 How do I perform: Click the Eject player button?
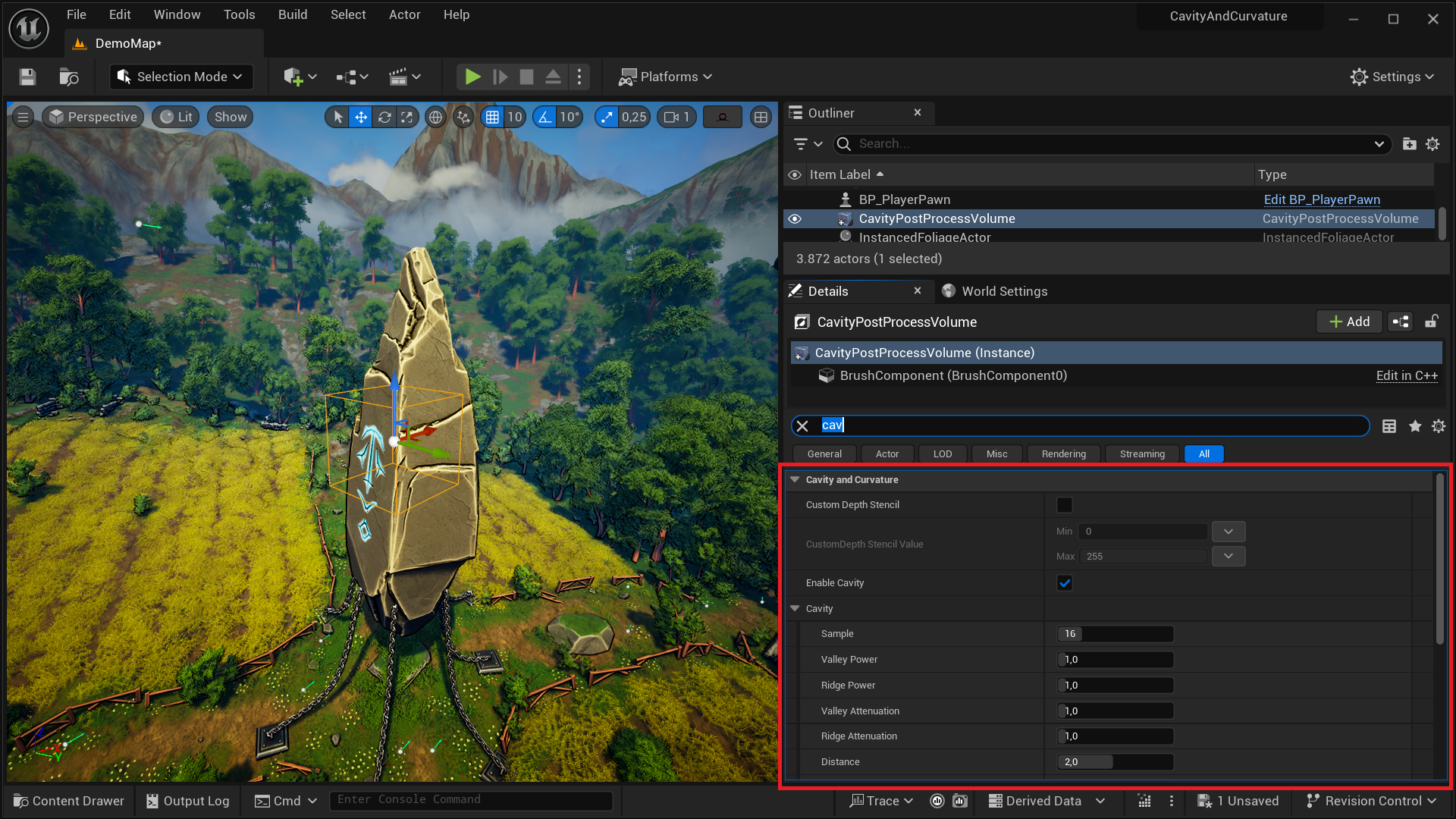pos(553,77)
